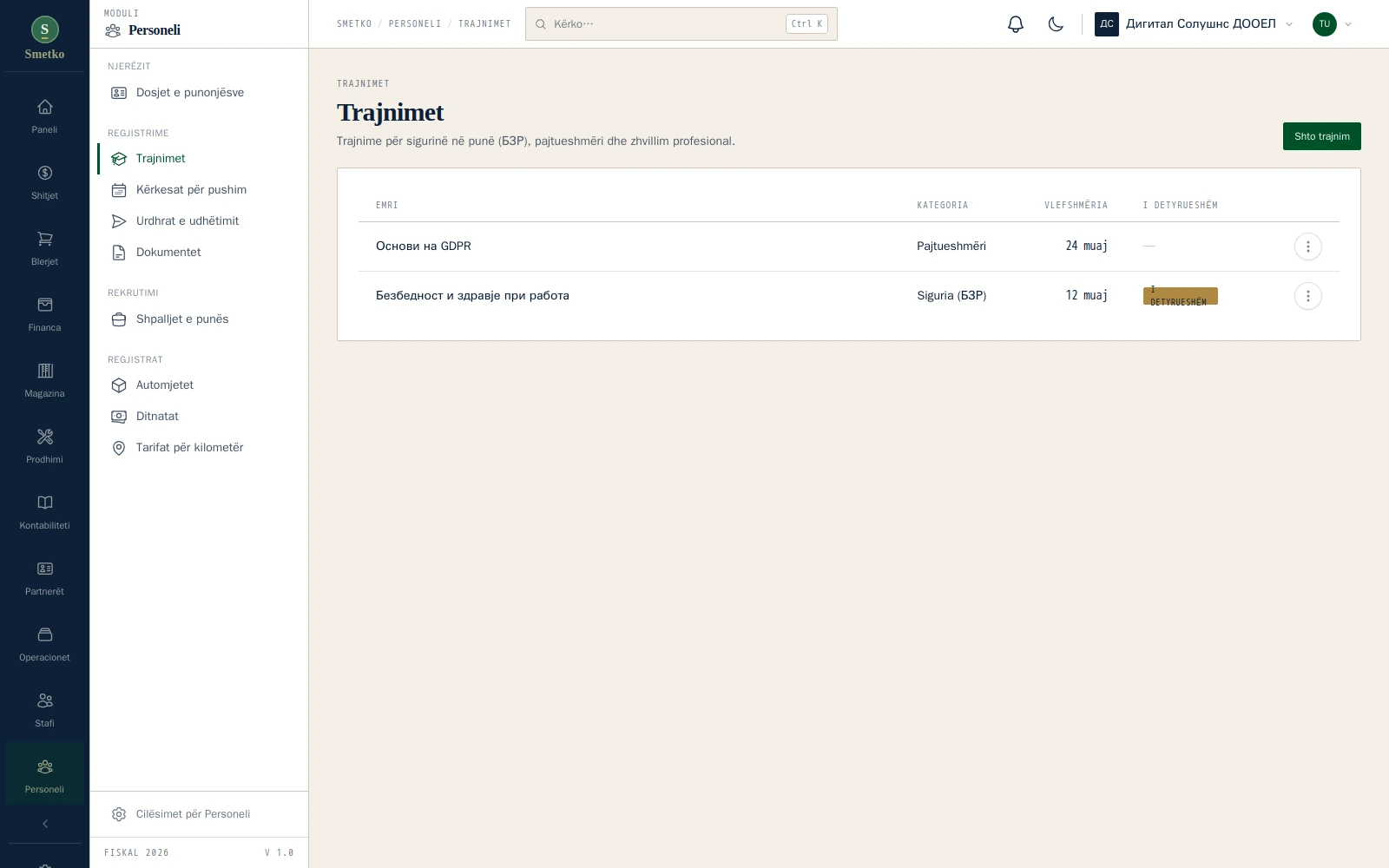Viewport: 1389px width, 868px height.
Task: Click the VLEFSHMËRIA column header
Action: 1076,206
